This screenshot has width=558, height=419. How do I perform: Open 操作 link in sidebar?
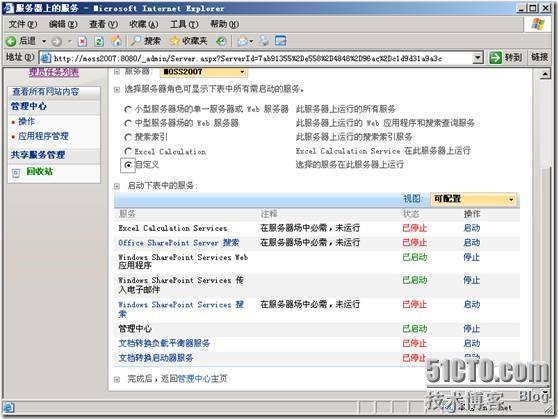[x=26, y=122]
